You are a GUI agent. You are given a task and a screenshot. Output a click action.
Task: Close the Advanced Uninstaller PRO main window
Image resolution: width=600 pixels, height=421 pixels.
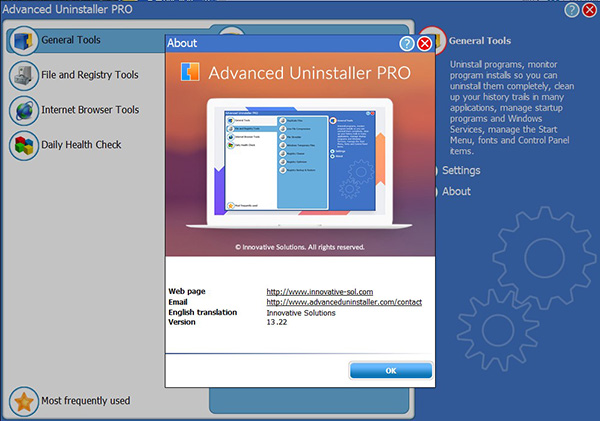coord(590,10)
